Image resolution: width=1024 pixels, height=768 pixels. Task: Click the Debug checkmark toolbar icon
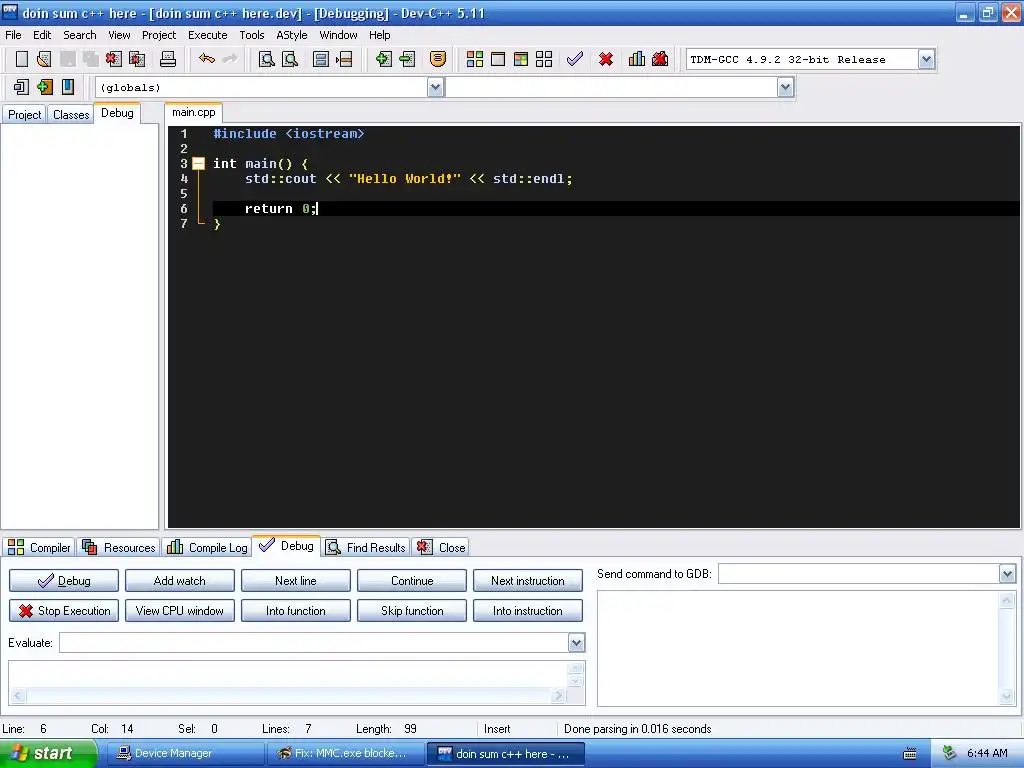coord(575,59)
